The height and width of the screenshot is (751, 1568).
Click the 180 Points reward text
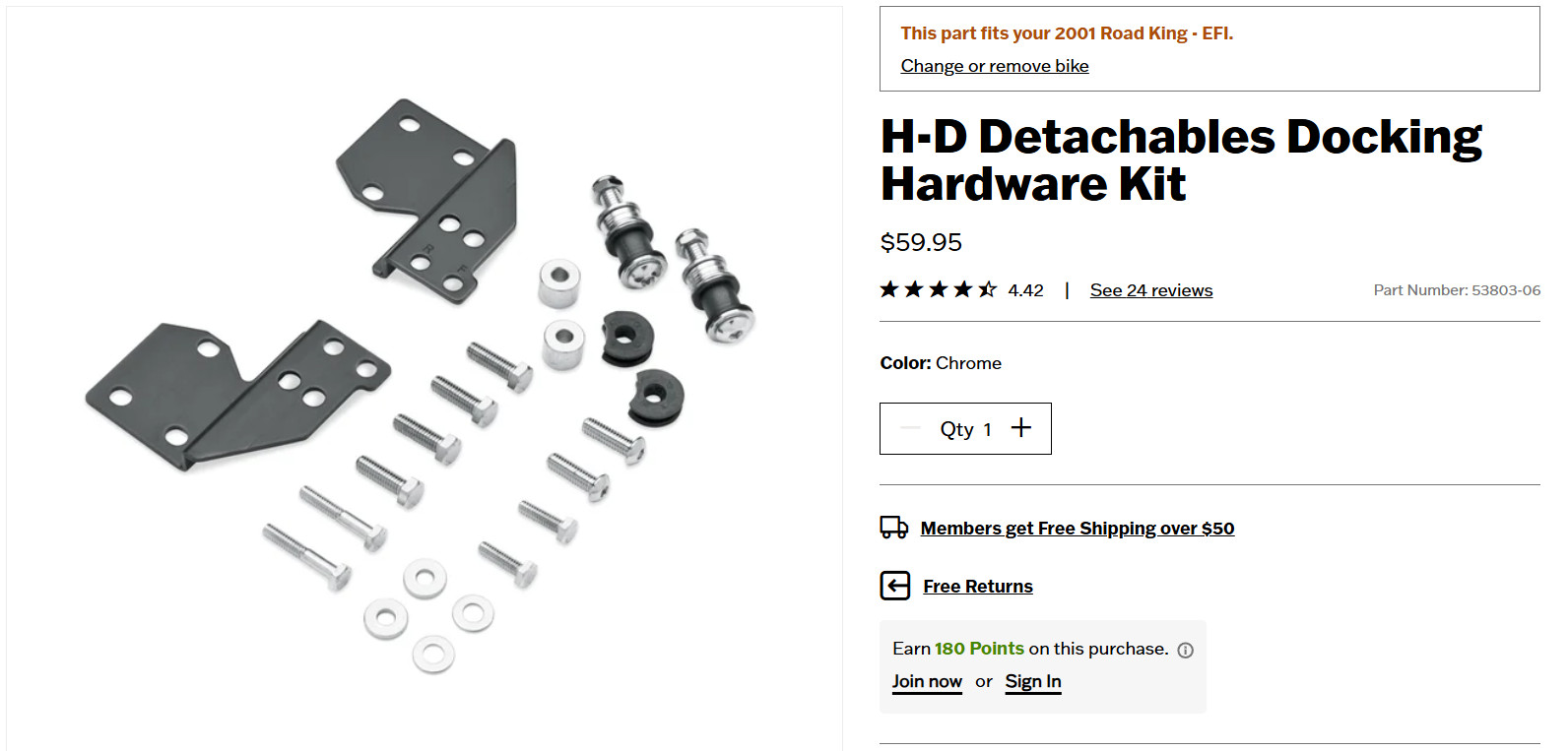coord(979,649)
